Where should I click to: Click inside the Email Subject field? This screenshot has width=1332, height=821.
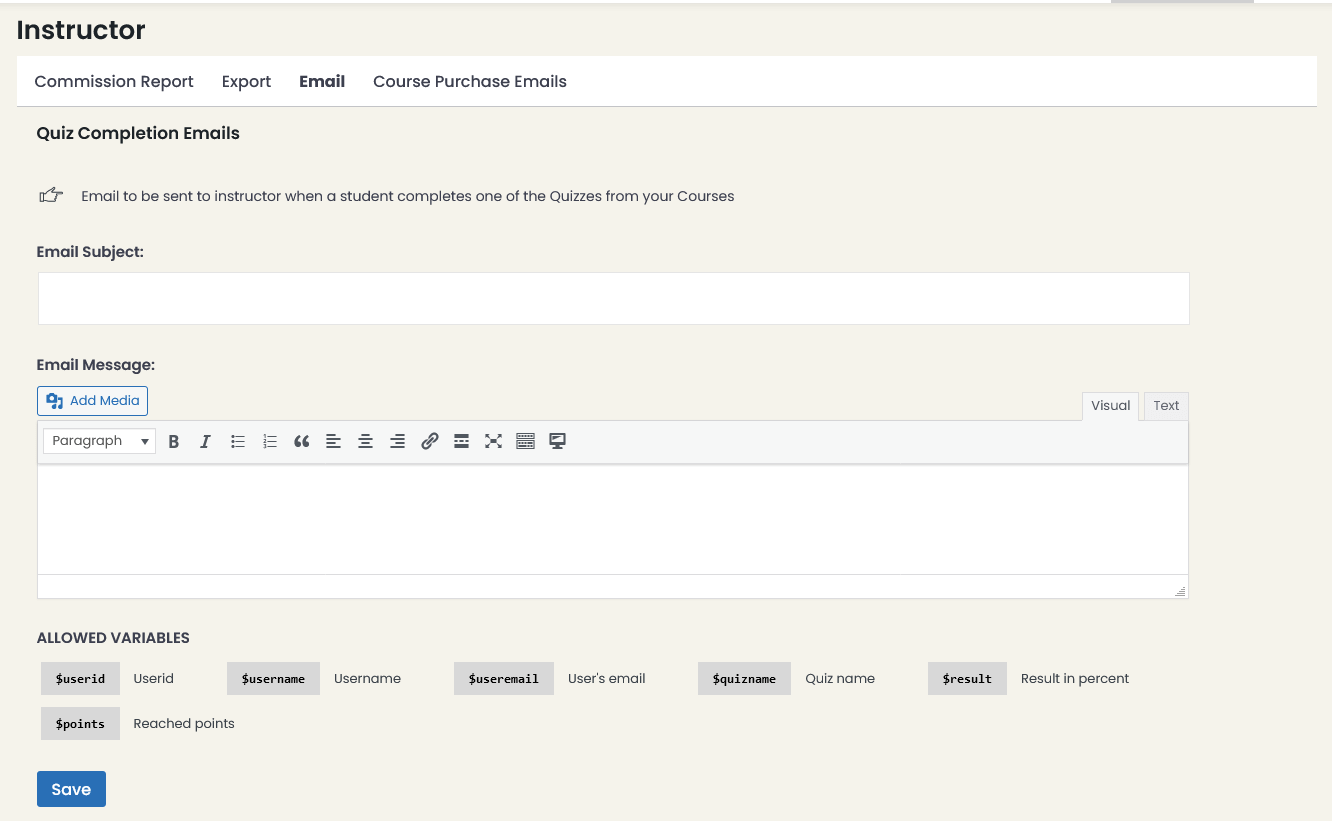coord(612,298)
